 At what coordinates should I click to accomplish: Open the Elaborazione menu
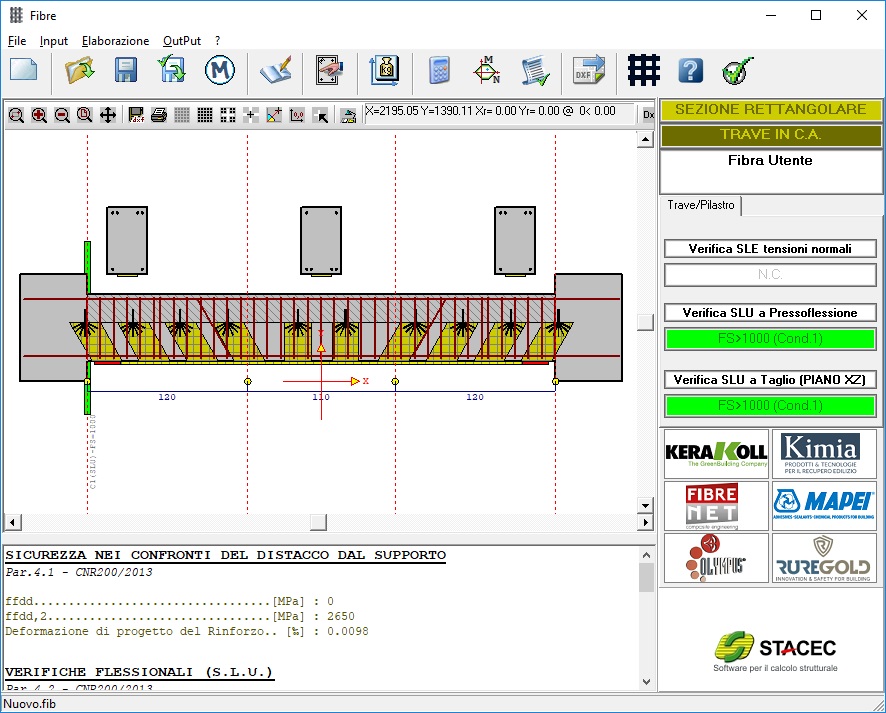point(115,41)
